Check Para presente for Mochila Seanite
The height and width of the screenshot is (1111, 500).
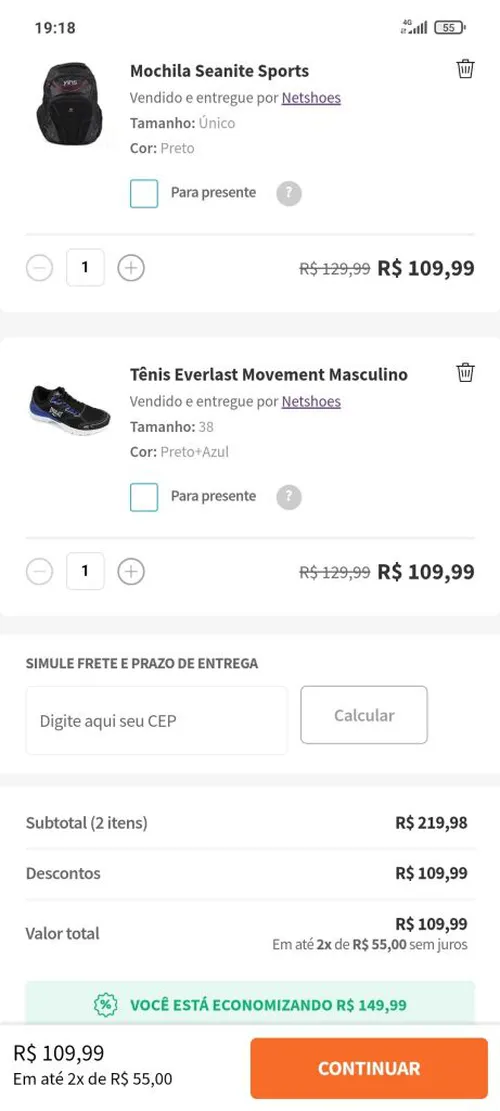point(144,193)
